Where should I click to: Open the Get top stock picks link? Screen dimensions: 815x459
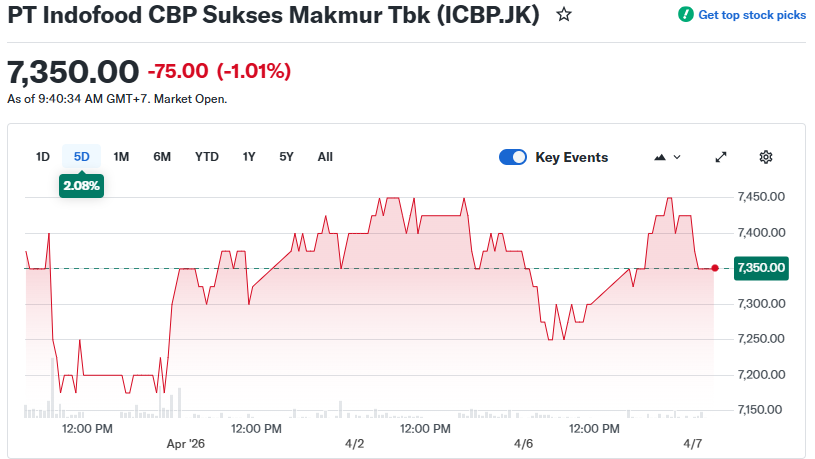[751, 15]
